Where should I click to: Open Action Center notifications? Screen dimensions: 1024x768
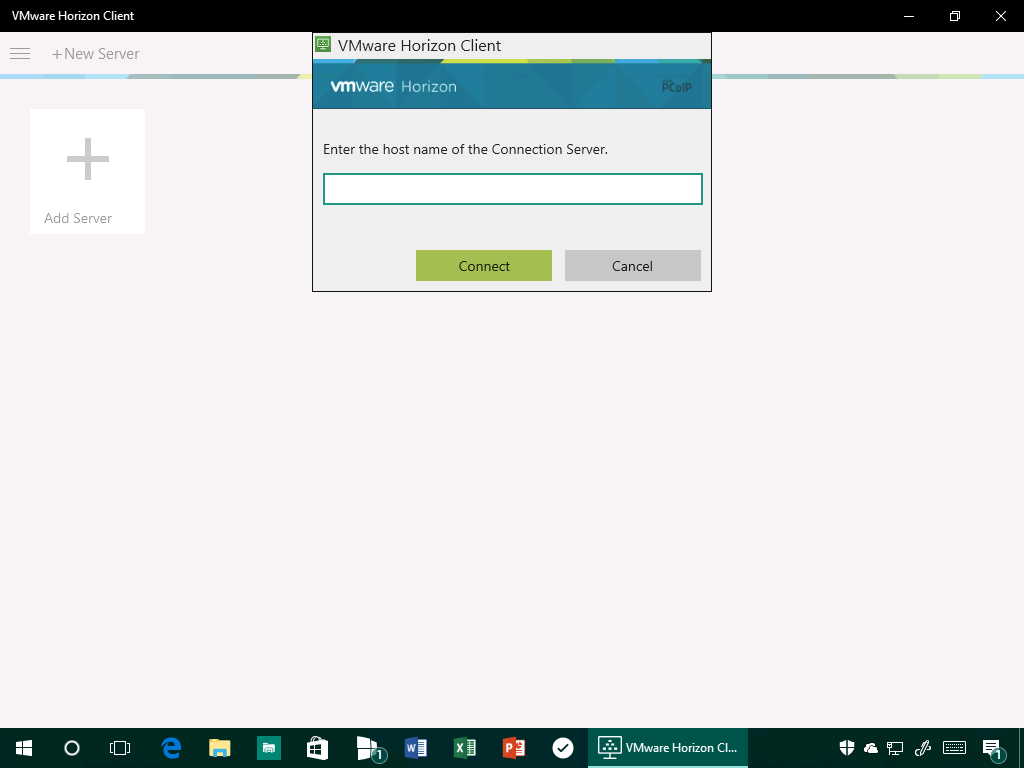click(993, 749)
